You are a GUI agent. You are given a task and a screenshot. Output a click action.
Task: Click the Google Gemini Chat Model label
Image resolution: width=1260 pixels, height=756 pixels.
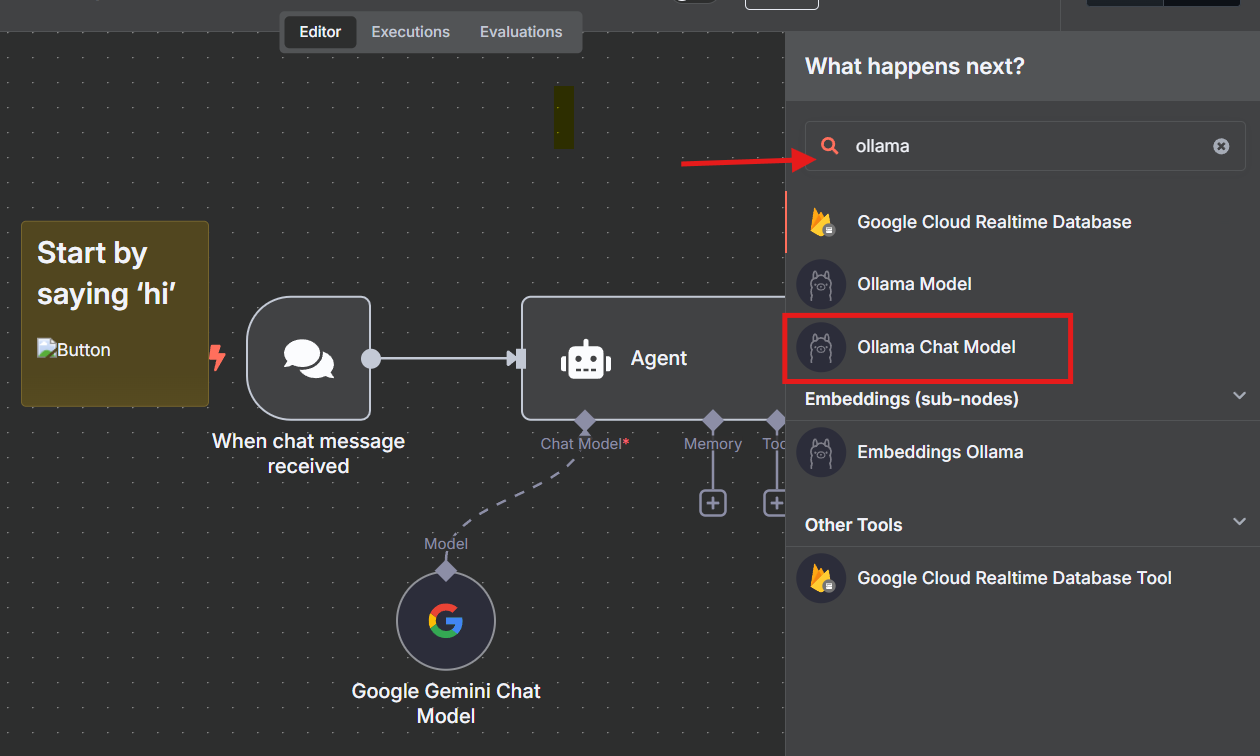[x=446, y=703]
